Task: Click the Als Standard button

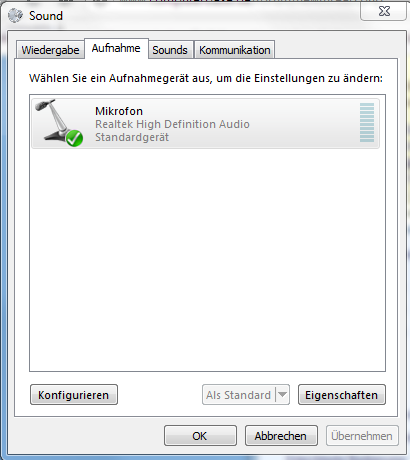Action: point(239,395)
